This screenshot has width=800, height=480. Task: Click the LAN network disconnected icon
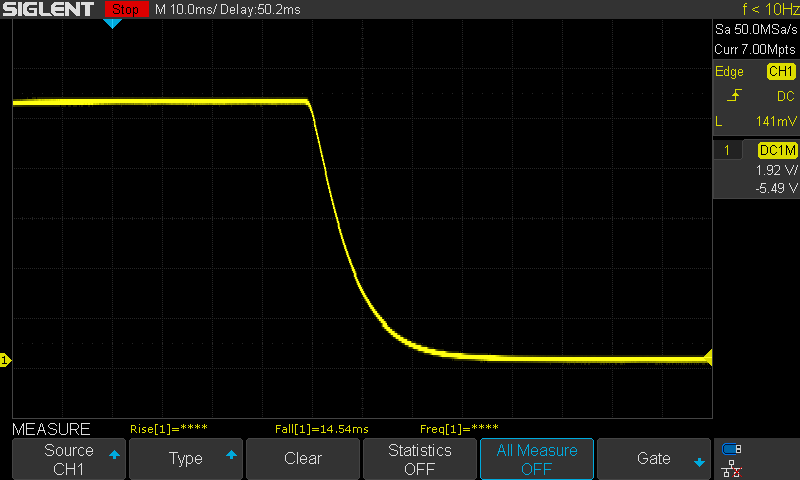[731, 469]
